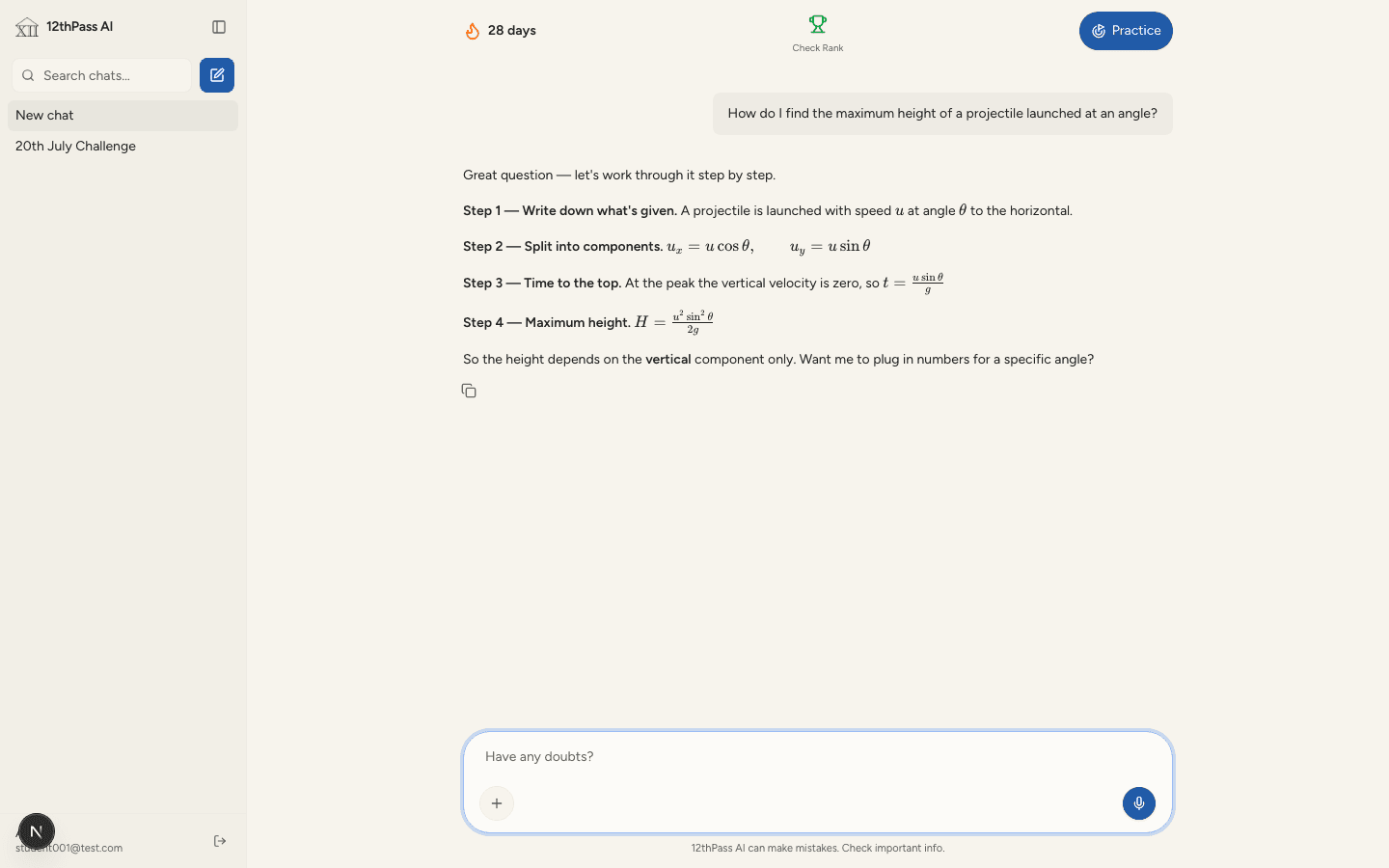Open the round N avatar badge
This screenshot has height=868, width=1389.
click(37, 831)
